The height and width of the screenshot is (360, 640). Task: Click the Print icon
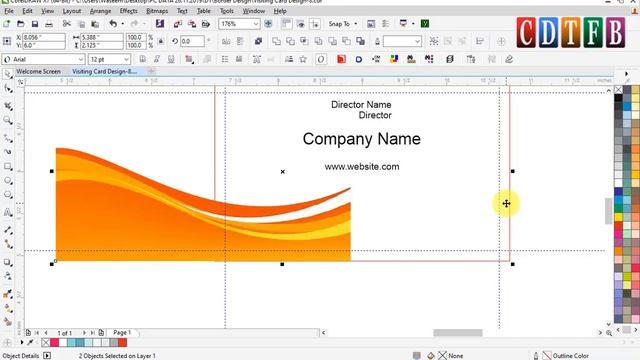(49, 24)
